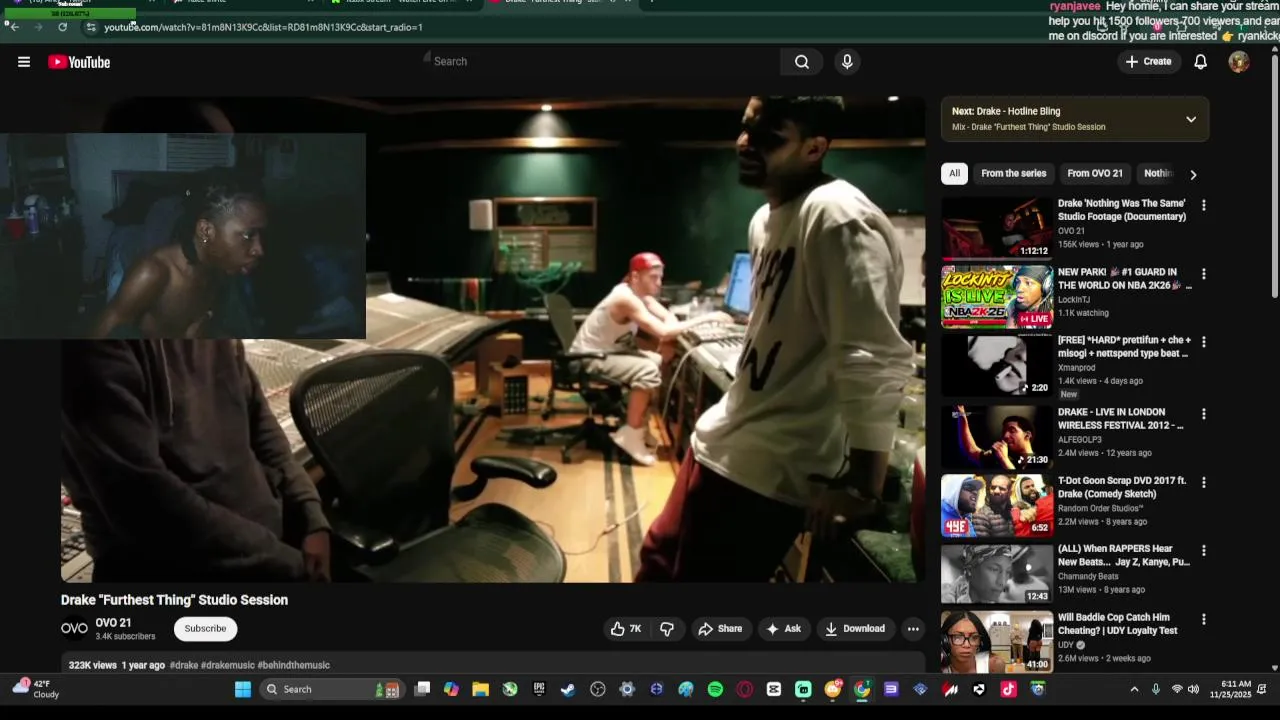
Task: Open T-Dot Goon Scrap DVD 2017 title
Action: [1122, 487]
